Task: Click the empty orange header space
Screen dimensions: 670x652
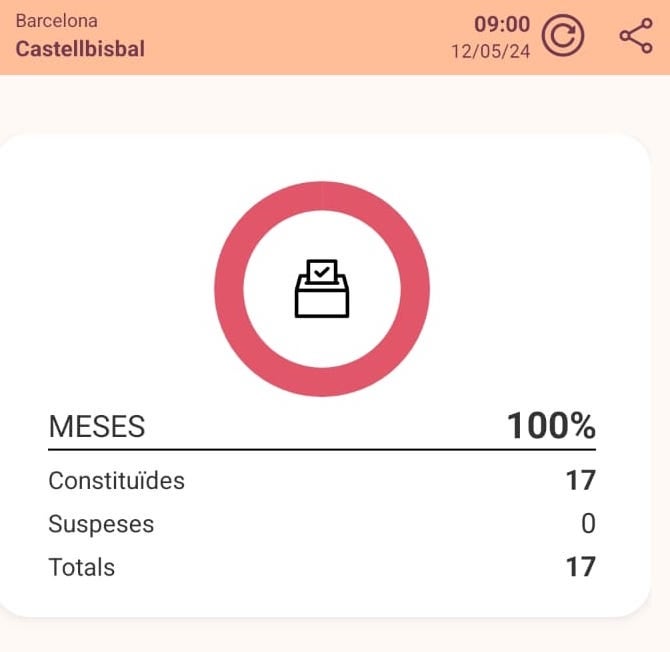Action: (300, 37)
